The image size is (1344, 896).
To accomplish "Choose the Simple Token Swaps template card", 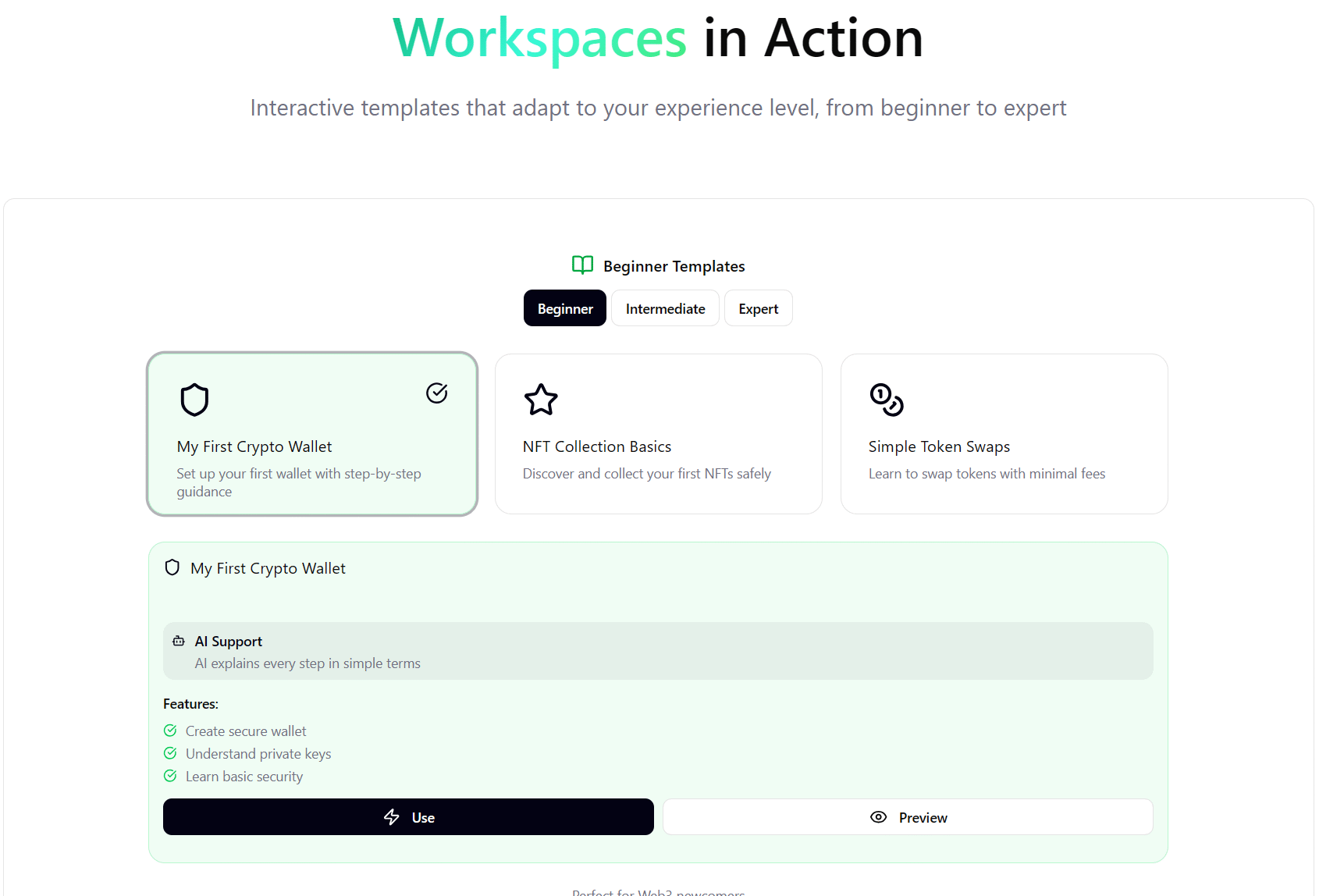I will [1004, 434].
